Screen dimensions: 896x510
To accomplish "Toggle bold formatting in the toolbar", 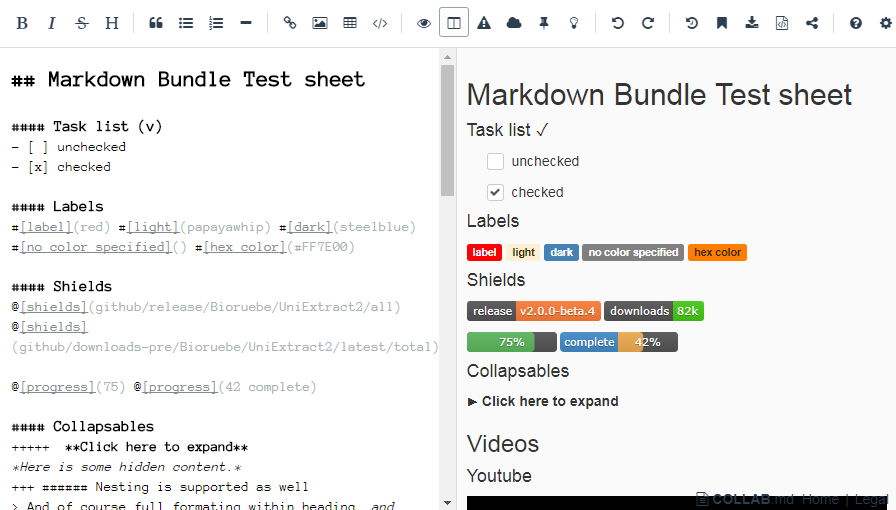I will 22,23.
